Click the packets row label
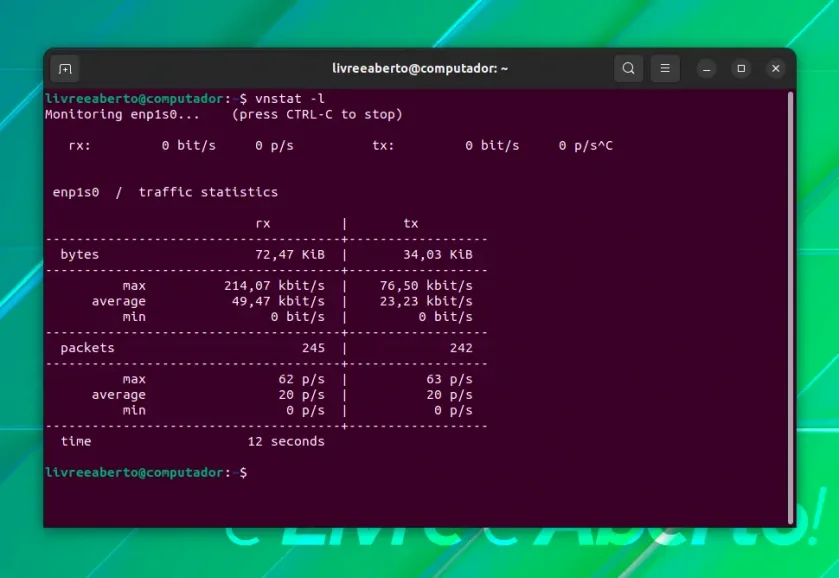This screenshot has height=578, width=840. (x=87, y=348)
